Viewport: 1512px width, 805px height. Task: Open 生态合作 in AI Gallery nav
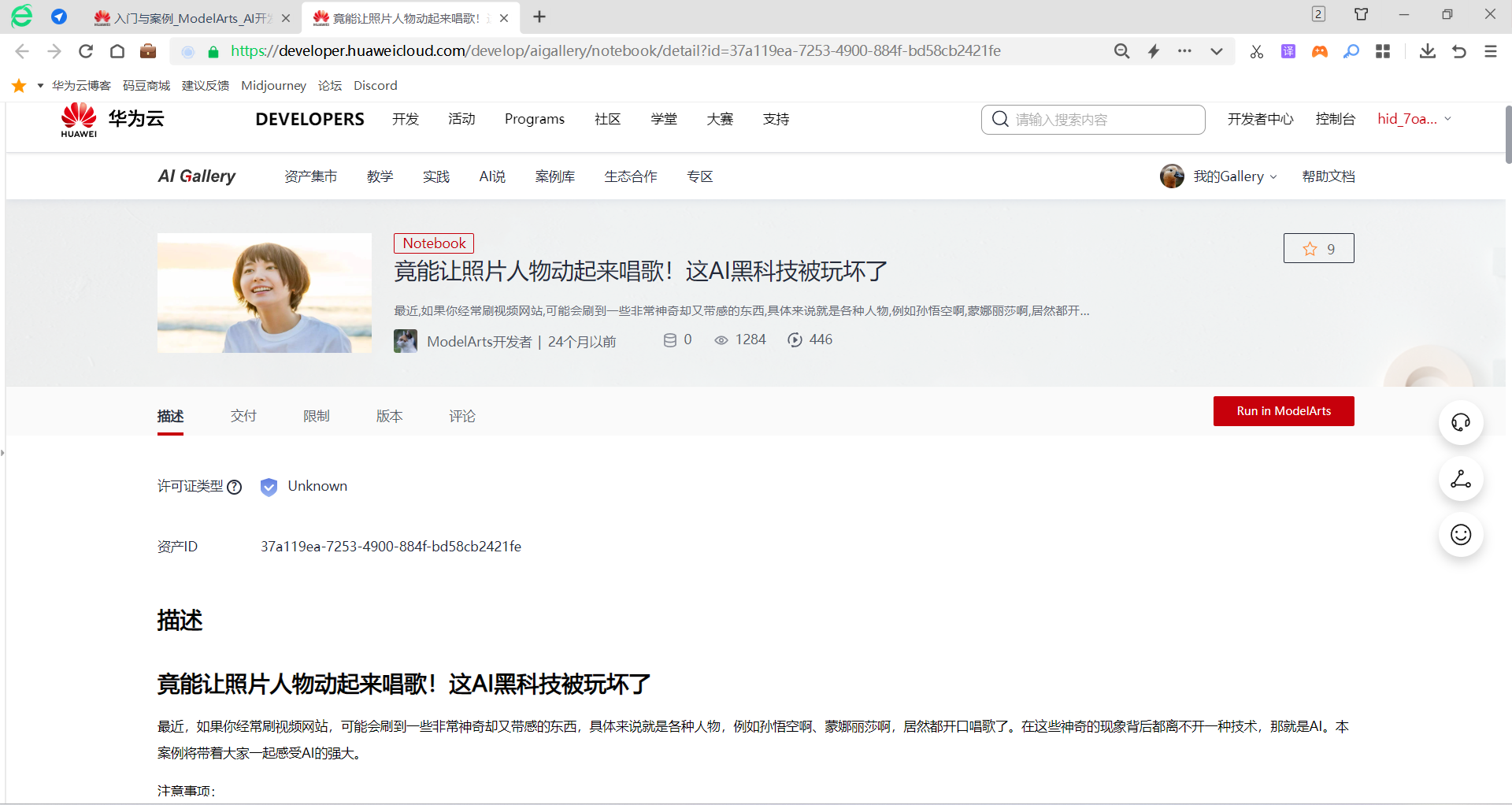point(631,177)
